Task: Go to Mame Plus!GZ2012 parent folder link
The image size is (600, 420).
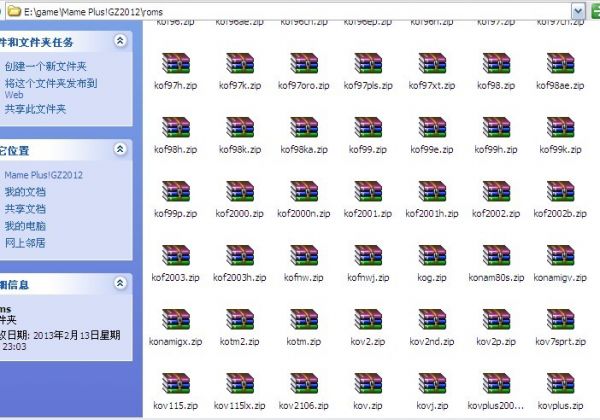Action: coord(43,175)
